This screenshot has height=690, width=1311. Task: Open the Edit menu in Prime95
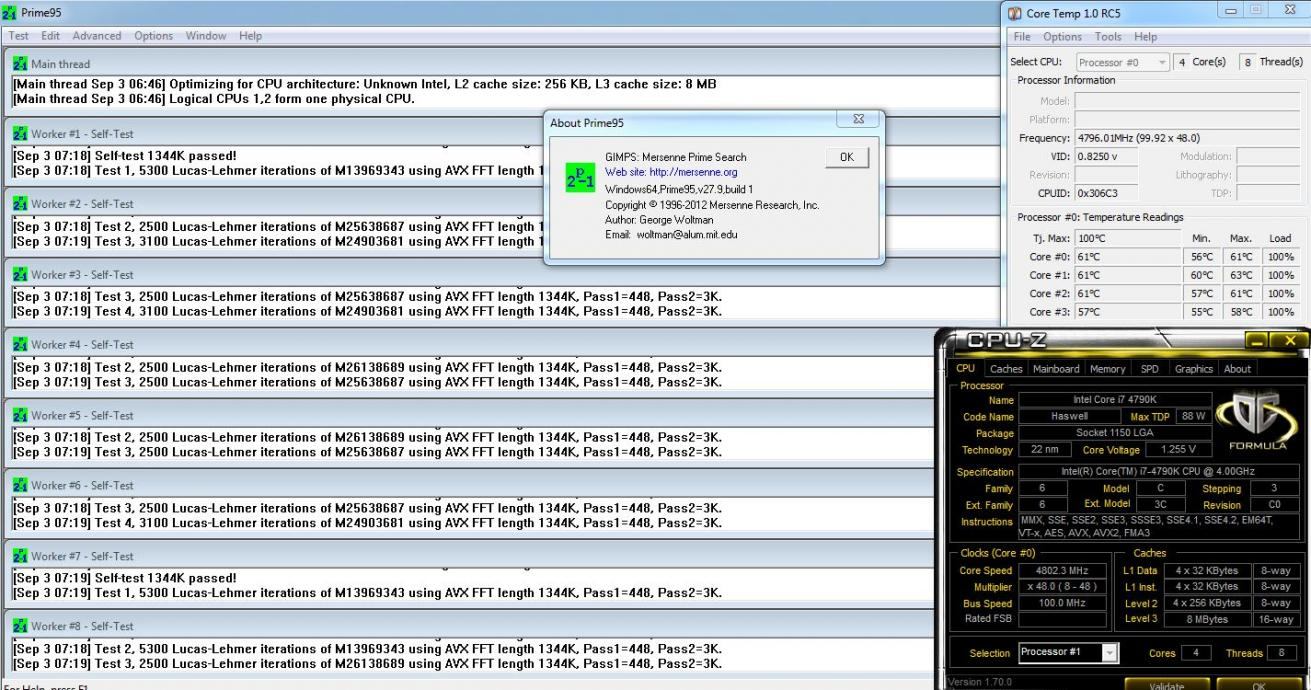click(x=50, y=36)
